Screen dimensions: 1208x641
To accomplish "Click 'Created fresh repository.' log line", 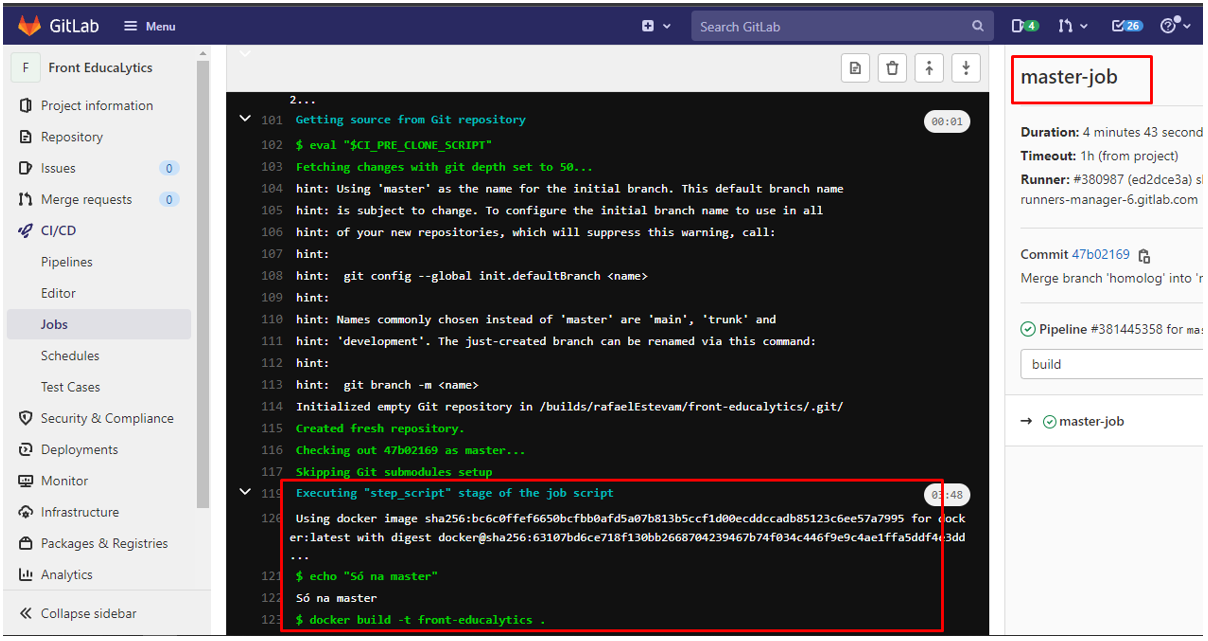I will pos(380,428).
